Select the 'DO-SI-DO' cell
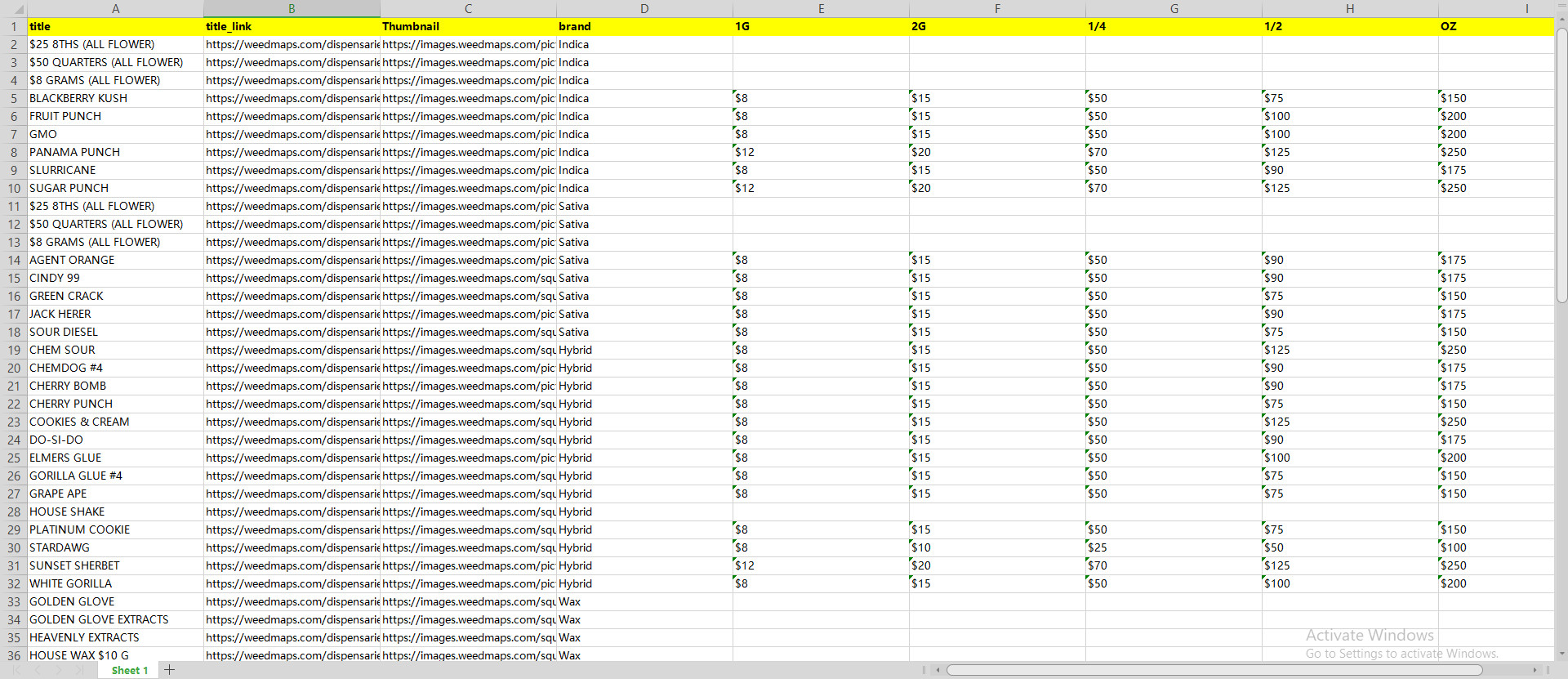Viewport: 1568px width, 679px height. (115, 440)
